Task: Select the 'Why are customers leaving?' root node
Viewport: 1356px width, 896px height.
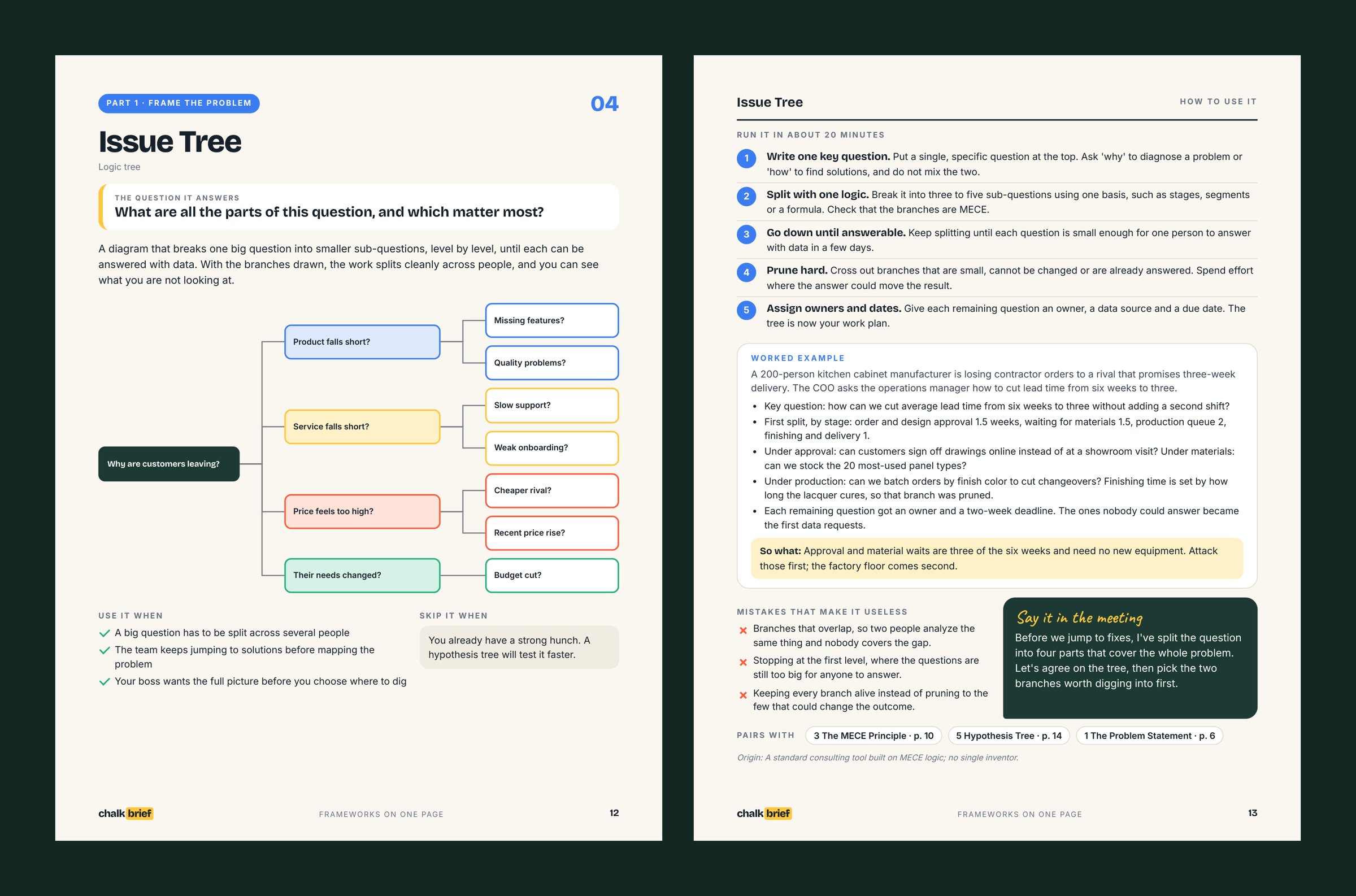Action: click(x=168, y=464)
